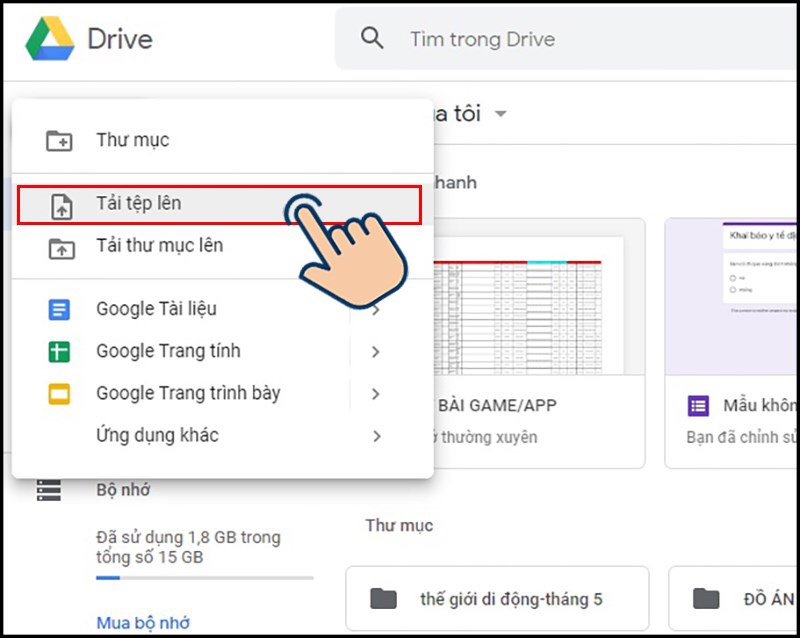Click folder icon of 'thế giới di động-tháng 5'
The image size is (800, 638).
click(383, 599)
